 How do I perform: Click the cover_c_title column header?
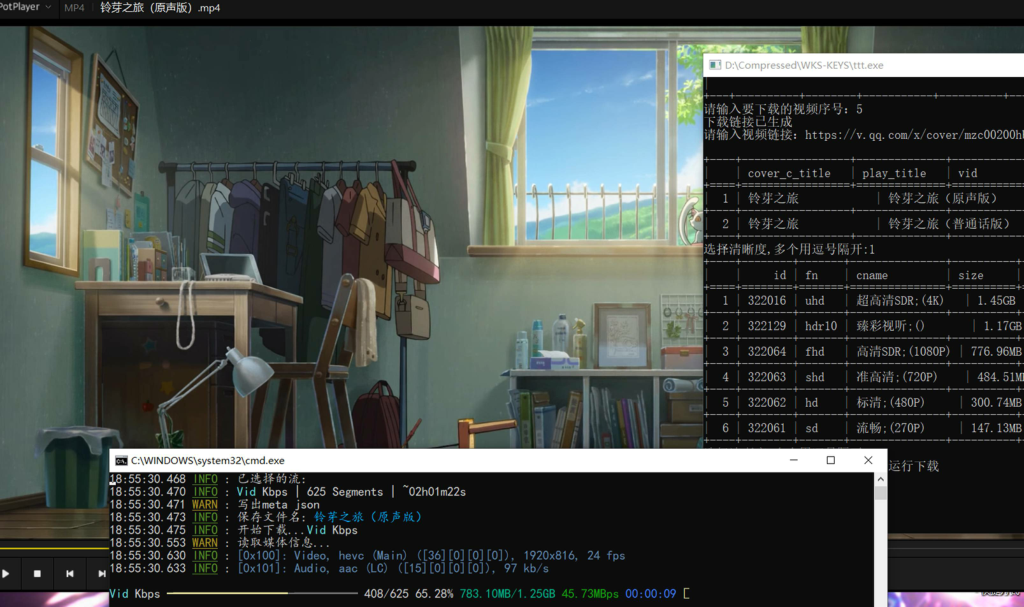point(789,173)
